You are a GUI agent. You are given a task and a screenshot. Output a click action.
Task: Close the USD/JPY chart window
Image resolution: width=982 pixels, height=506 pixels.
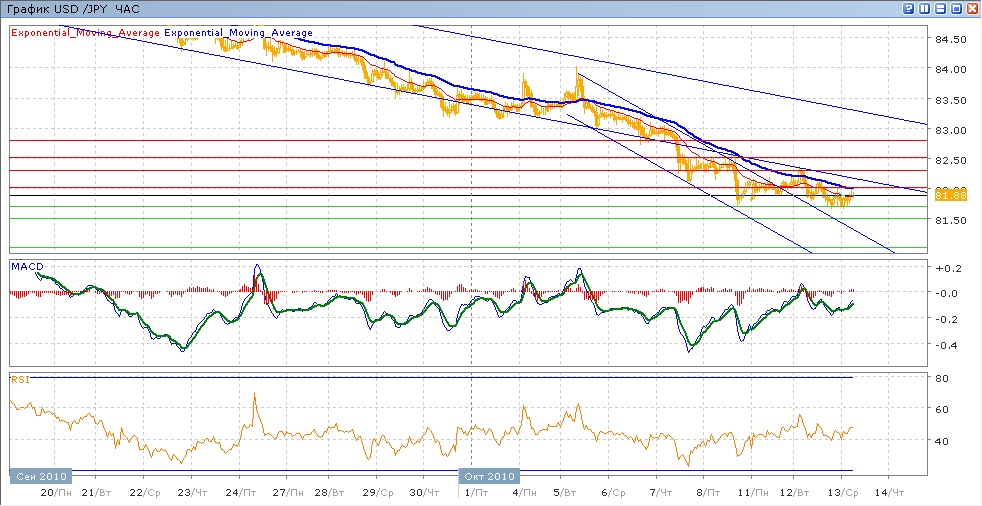[x=972, y=8]
